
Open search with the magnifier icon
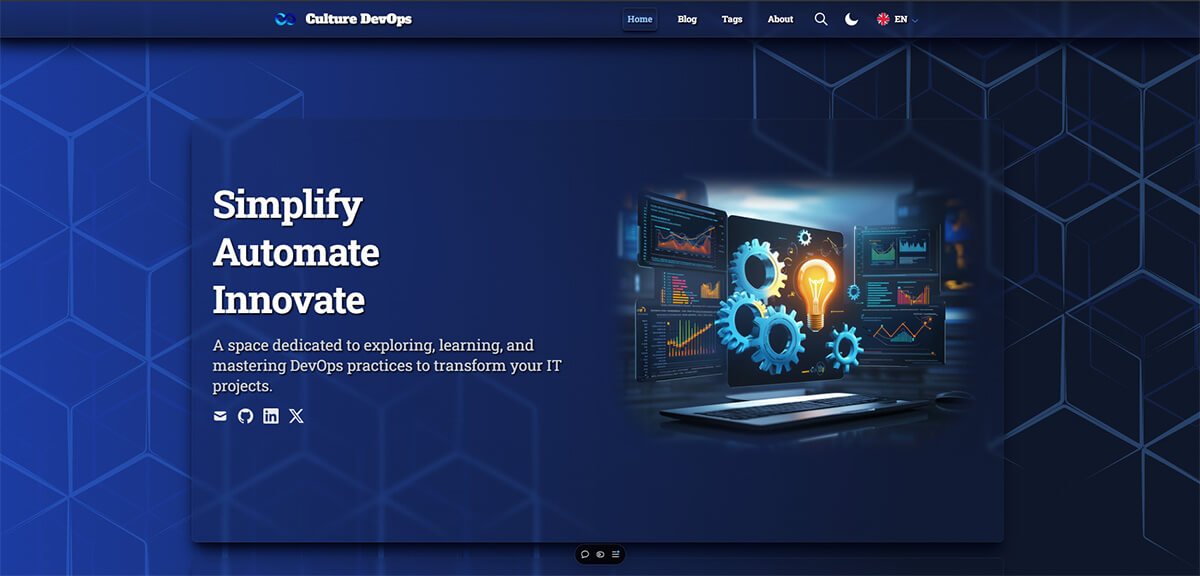821,19
